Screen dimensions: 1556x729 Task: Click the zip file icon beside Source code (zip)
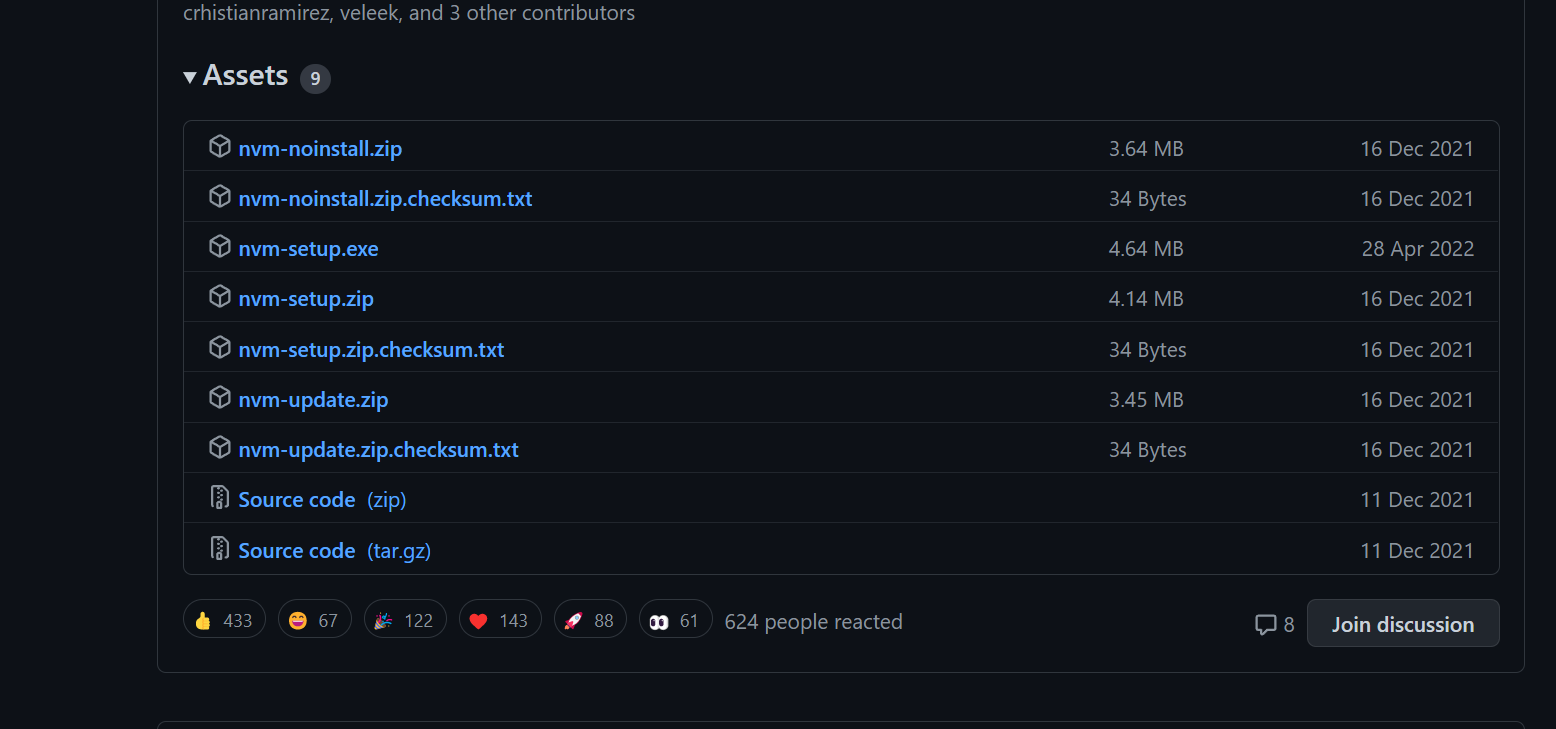pyautogui.click(x=220, y=498)
